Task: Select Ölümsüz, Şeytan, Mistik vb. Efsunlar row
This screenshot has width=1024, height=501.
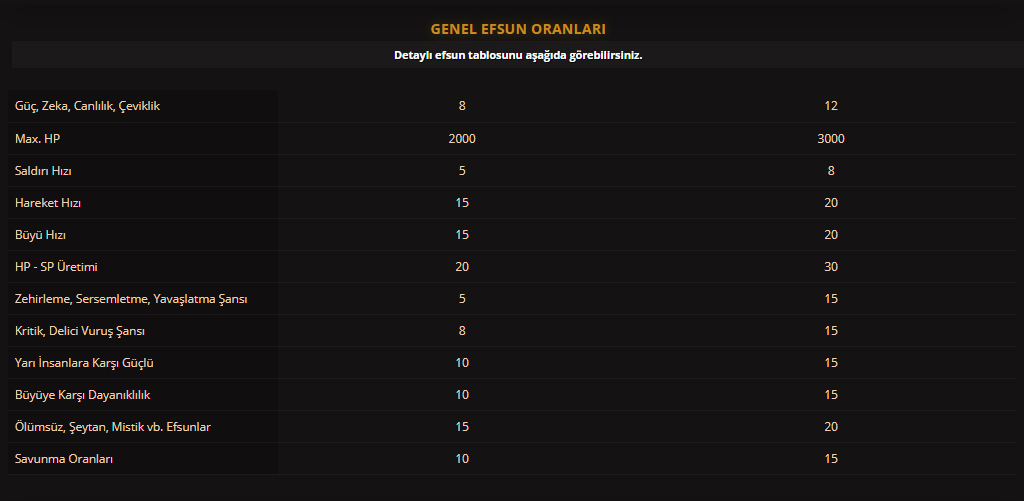Action: coord(512,427)
